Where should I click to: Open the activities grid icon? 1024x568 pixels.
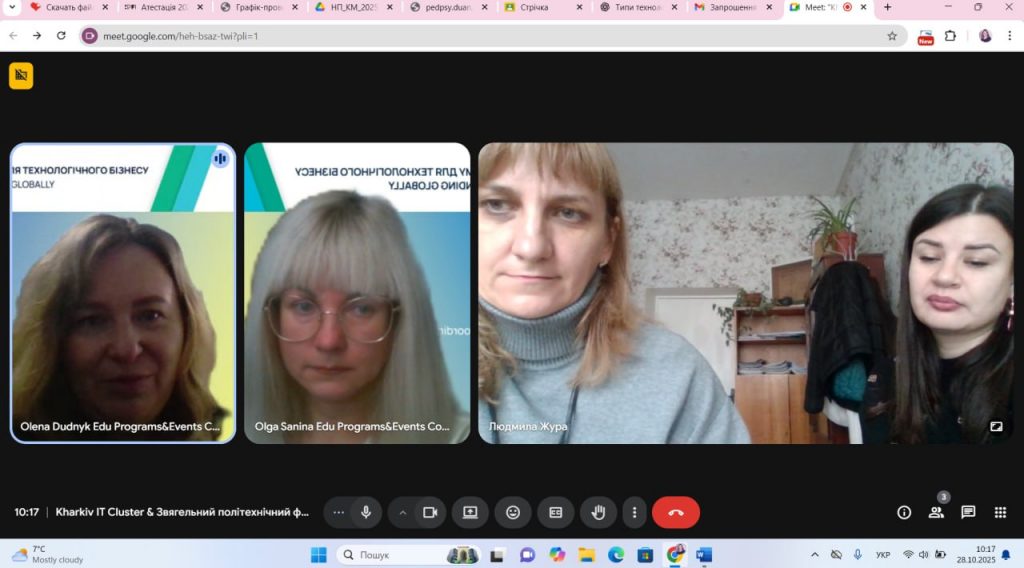tap(1000, 512)
